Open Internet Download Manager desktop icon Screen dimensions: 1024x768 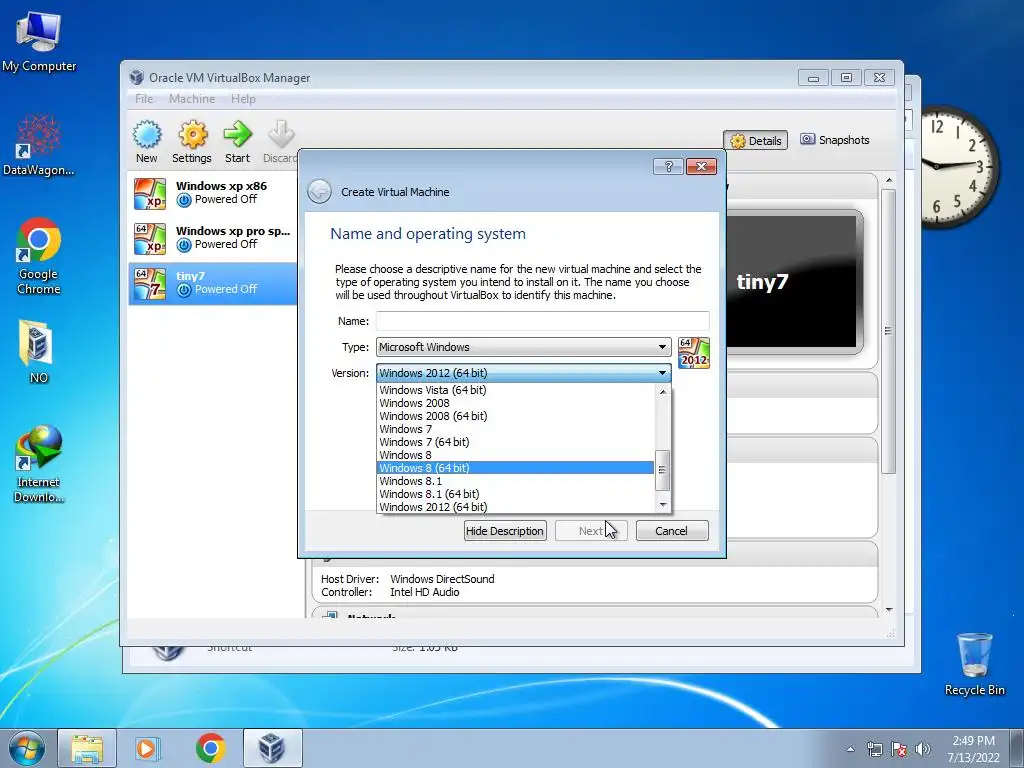tap(39, 464)
